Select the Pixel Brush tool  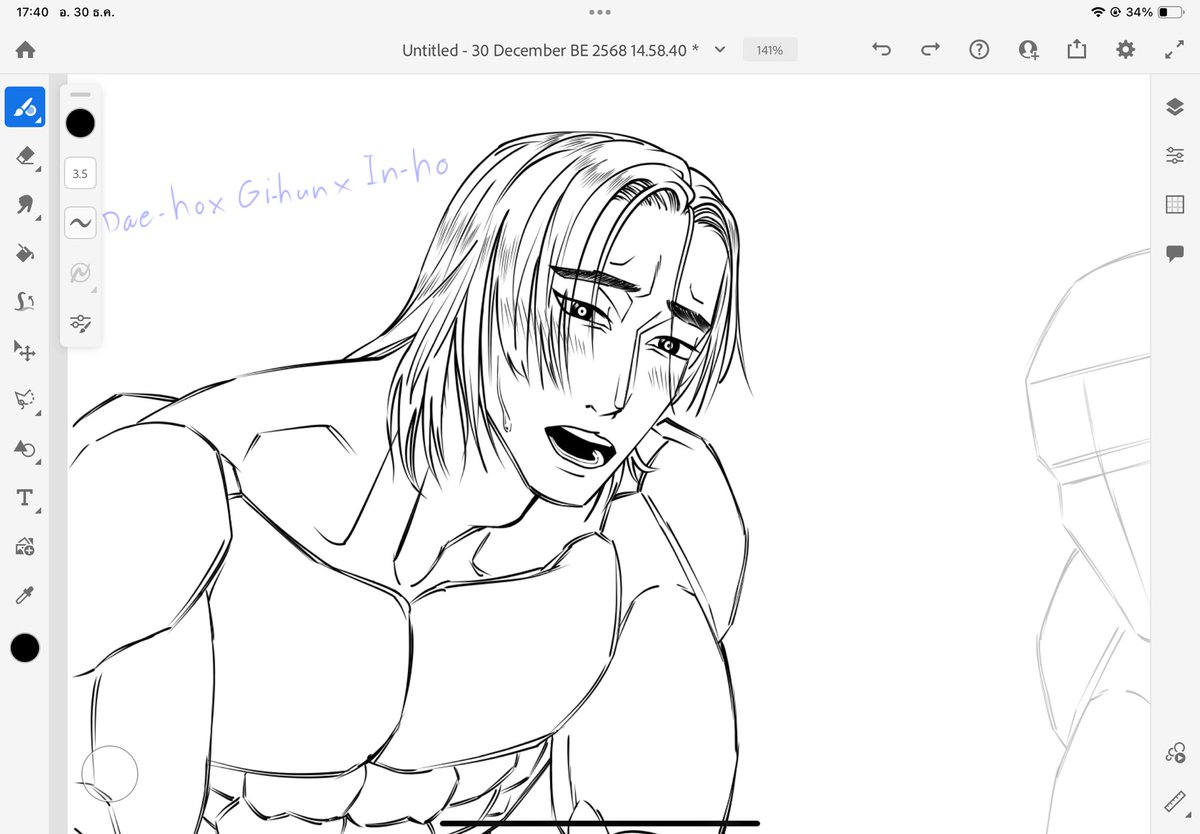point(25,107)
